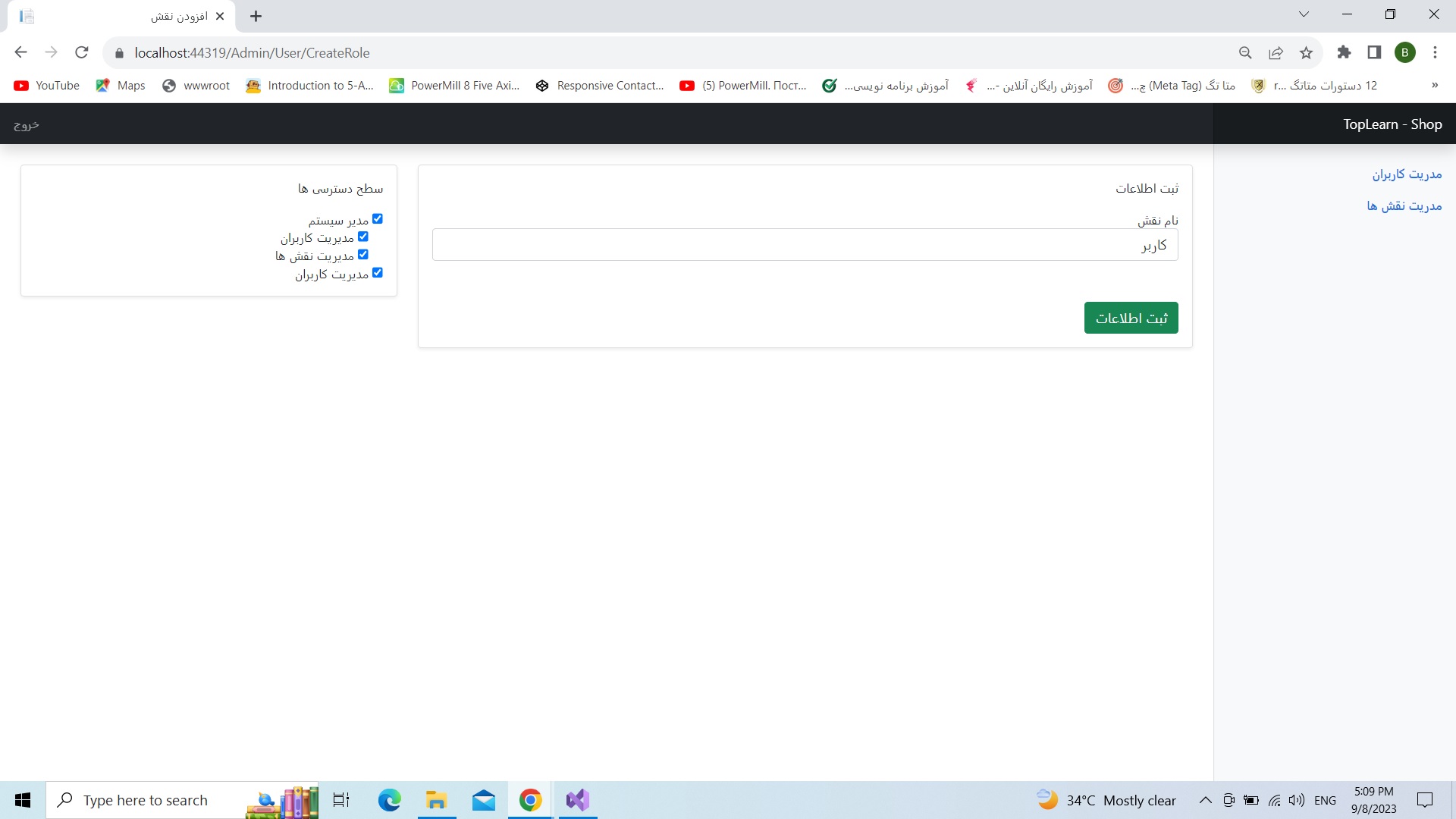Viewport: 1456px width, 819px height.
Task: Bookmark this page with star icon
Action: coord(1306,52)
